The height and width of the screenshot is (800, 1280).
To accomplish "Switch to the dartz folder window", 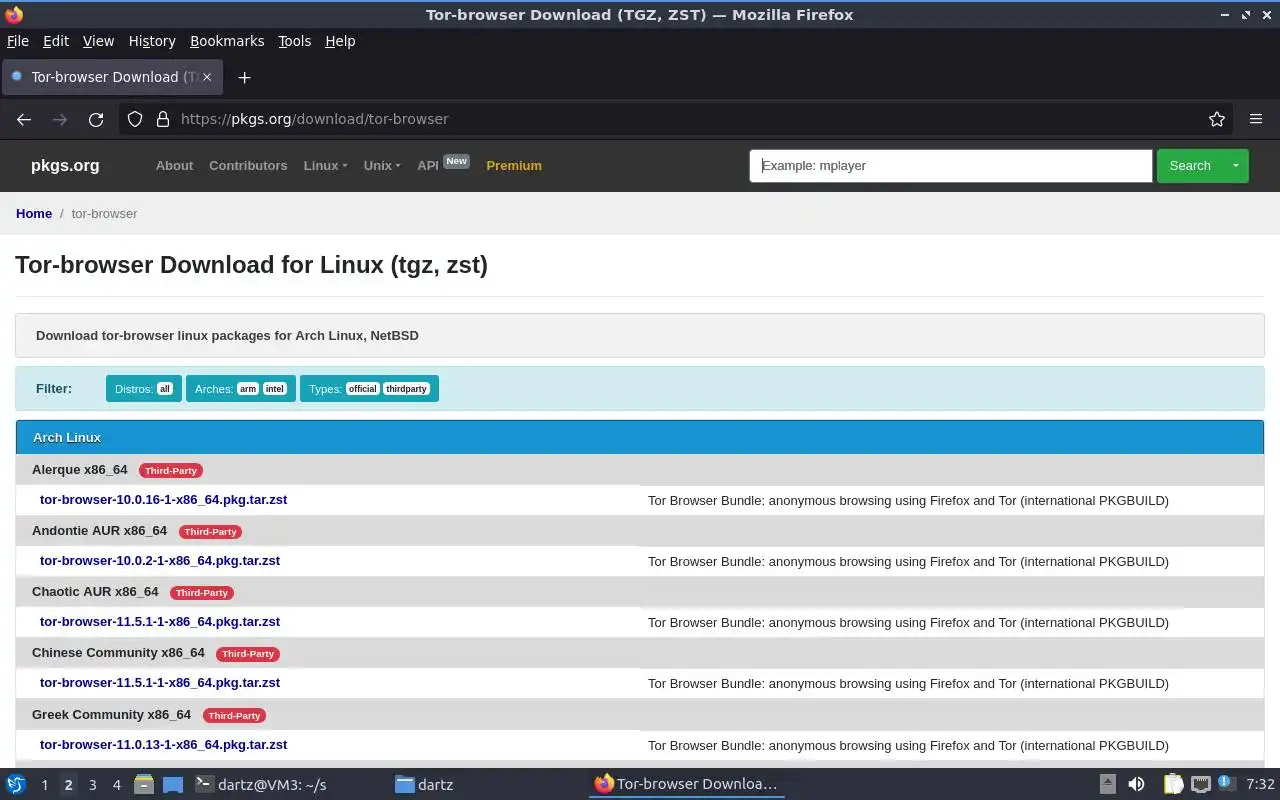I will pos(424,784).
